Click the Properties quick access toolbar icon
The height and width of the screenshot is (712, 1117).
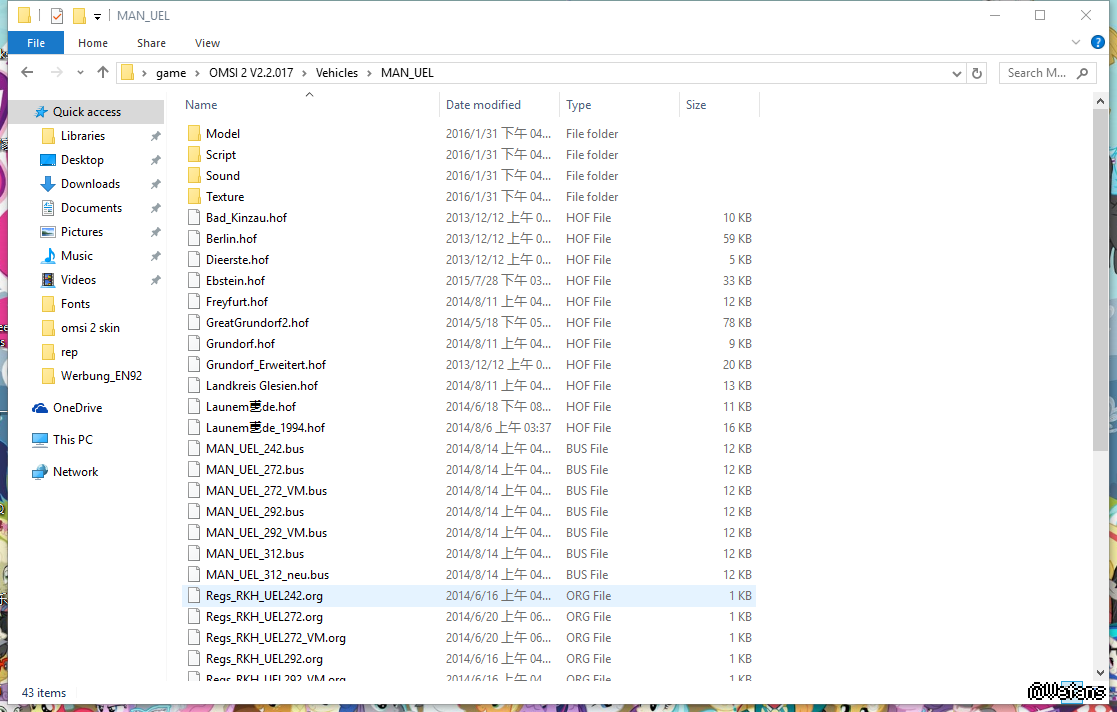click(x=57, y=16)
